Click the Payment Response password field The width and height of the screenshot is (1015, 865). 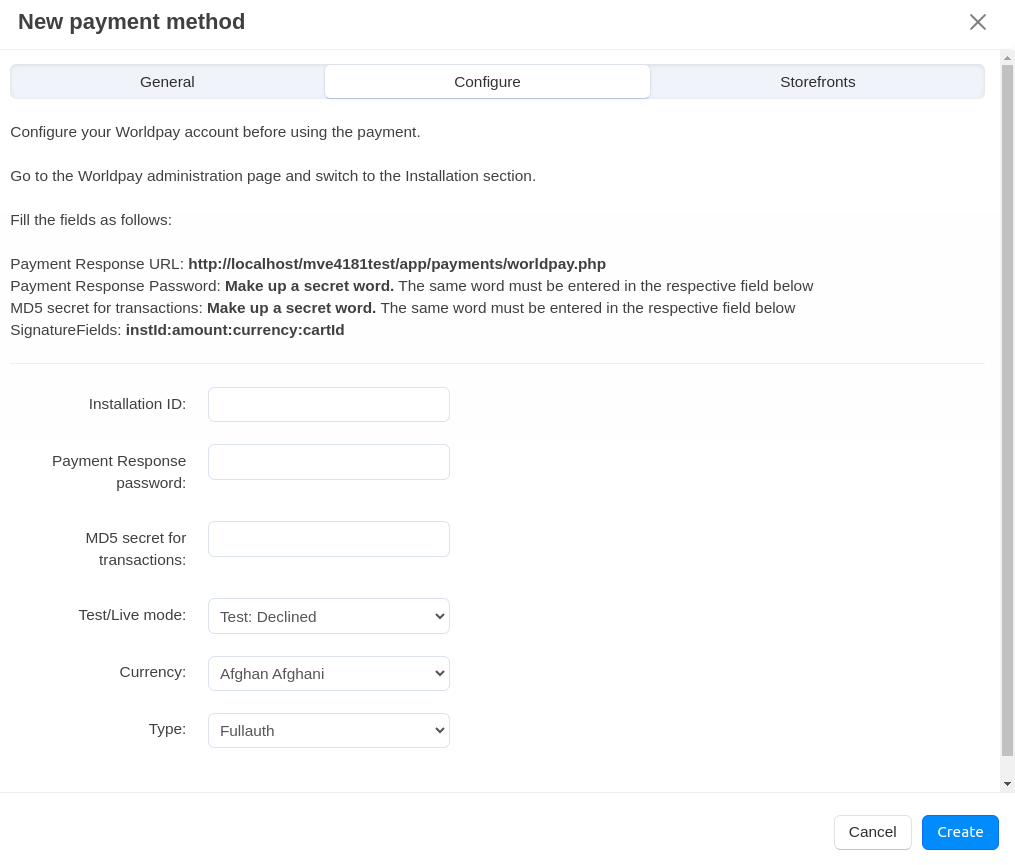point(329,462)
